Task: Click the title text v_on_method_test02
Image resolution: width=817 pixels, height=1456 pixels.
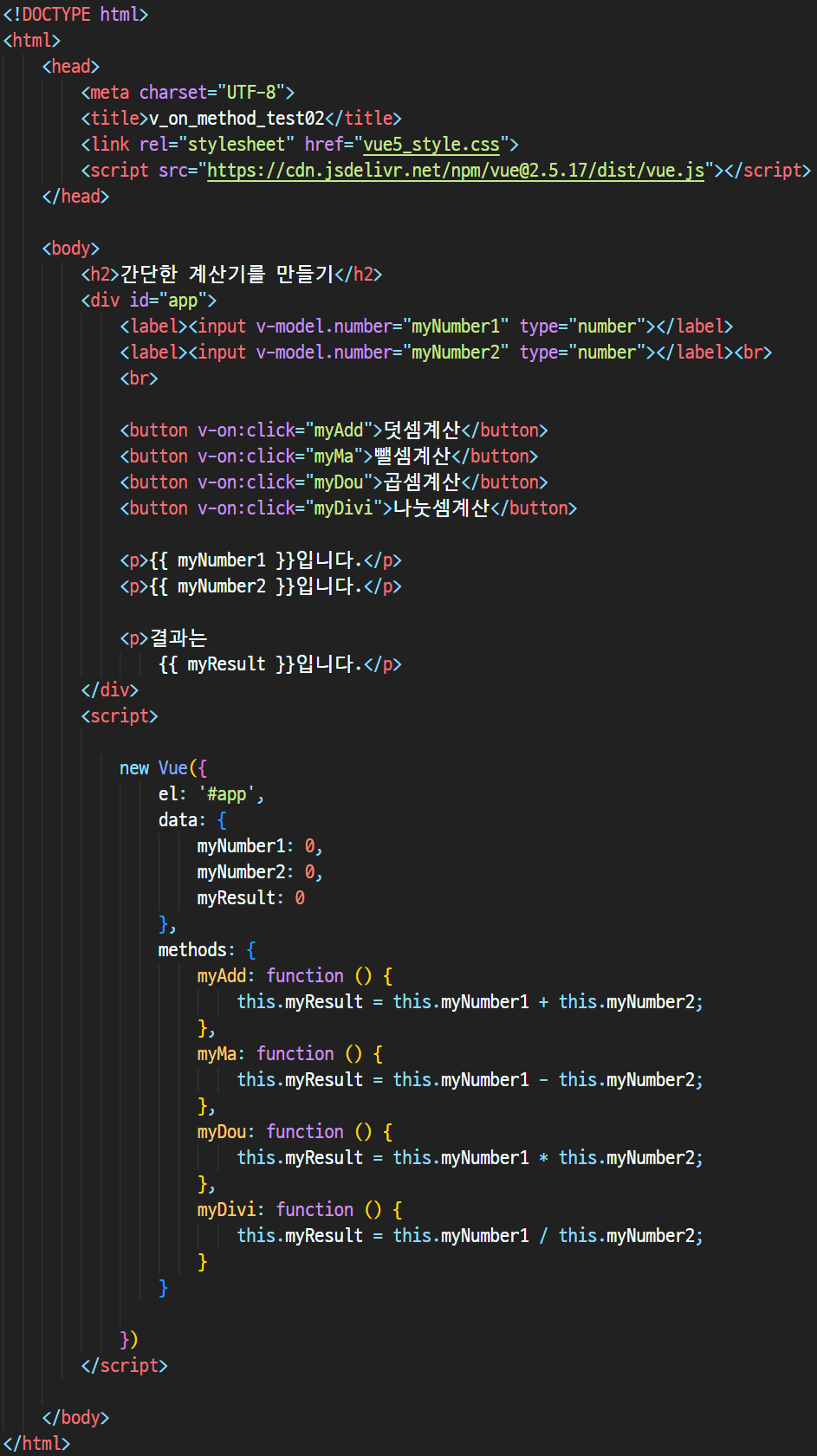Action: (x=237, y=119)
